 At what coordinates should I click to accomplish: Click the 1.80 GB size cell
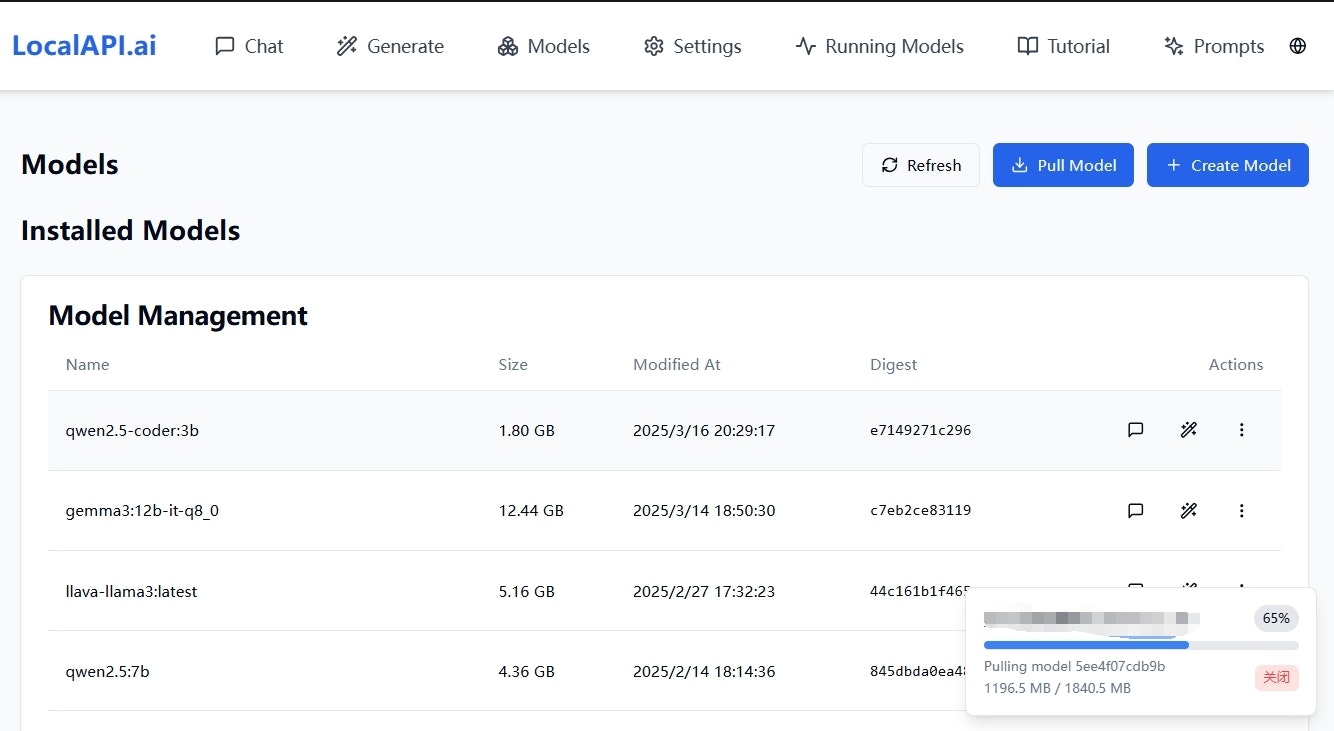pos(527,431)
